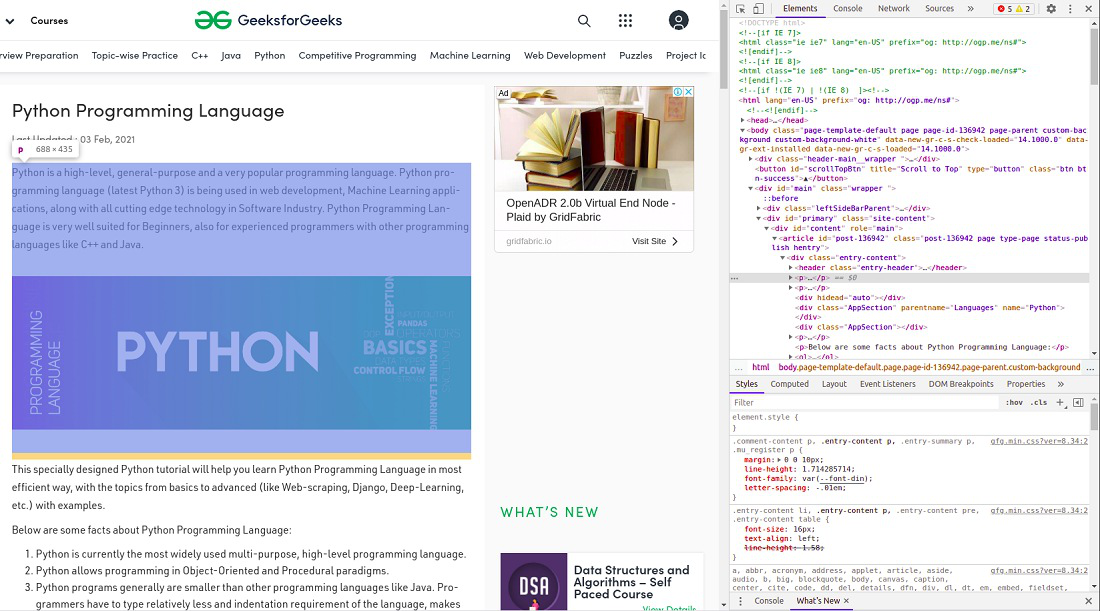Open the user profile avatar icon
1100x611 pixels.
point(678,20)
